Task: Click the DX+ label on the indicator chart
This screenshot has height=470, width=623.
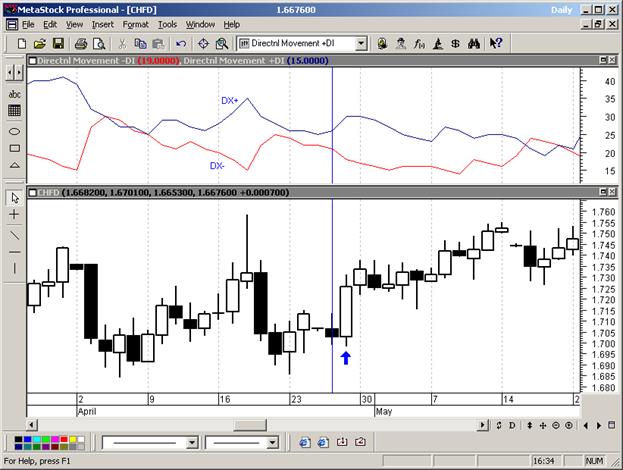Action: (229, 101)
